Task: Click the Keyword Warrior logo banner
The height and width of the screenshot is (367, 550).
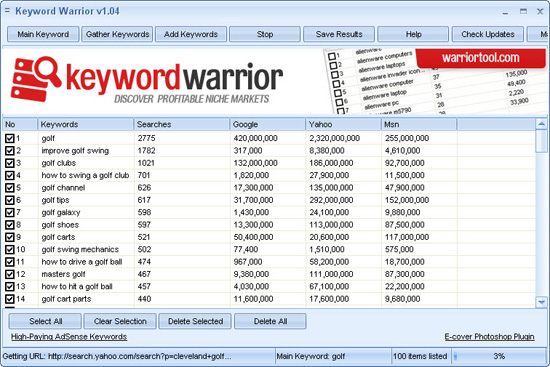Action: click(x=147, y=80)
